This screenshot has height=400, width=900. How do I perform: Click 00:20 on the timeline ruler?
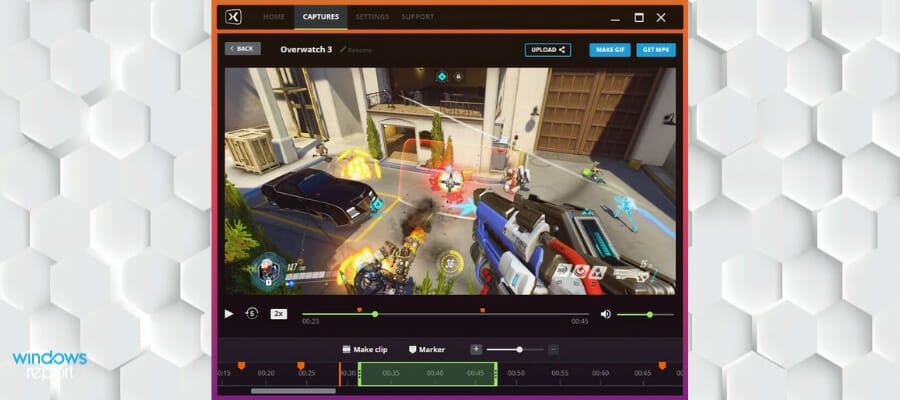[266, 373]
